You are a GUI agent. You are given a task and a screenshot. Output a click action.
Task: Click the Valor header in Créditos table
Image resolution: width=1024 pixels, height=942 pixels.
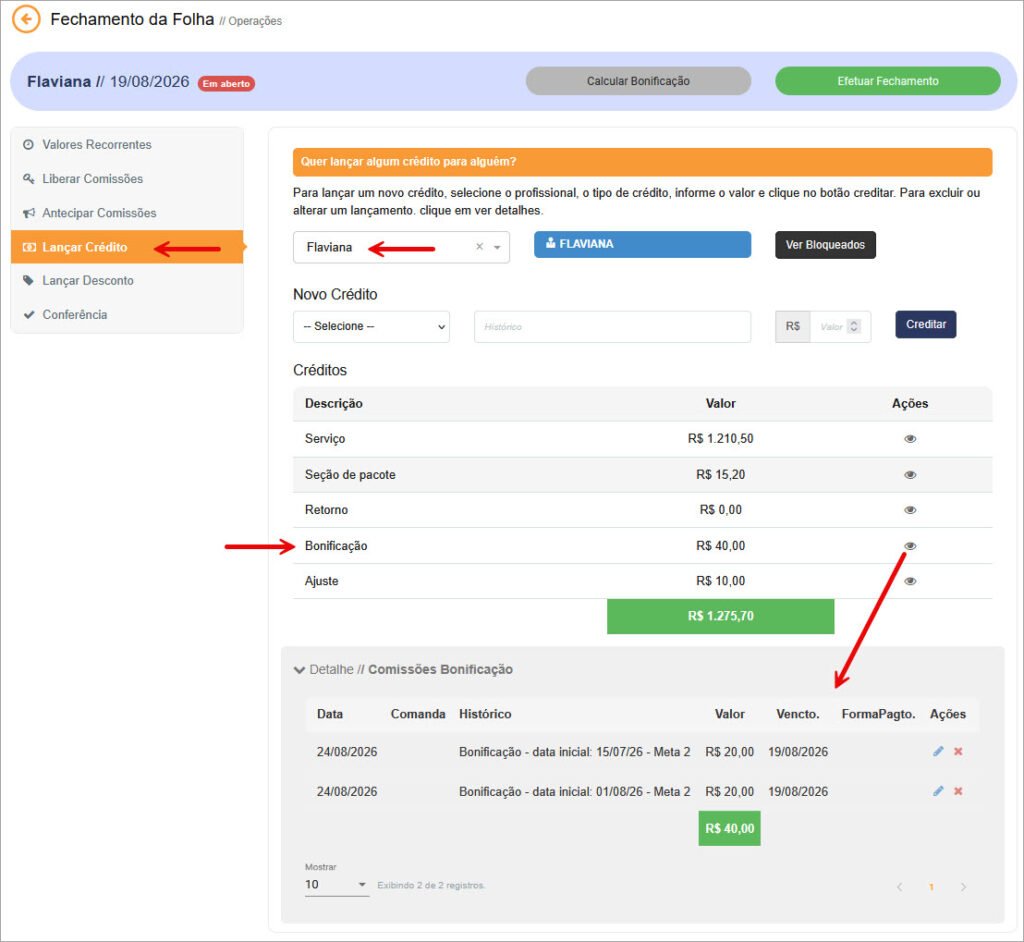click(x=720, y=403)
